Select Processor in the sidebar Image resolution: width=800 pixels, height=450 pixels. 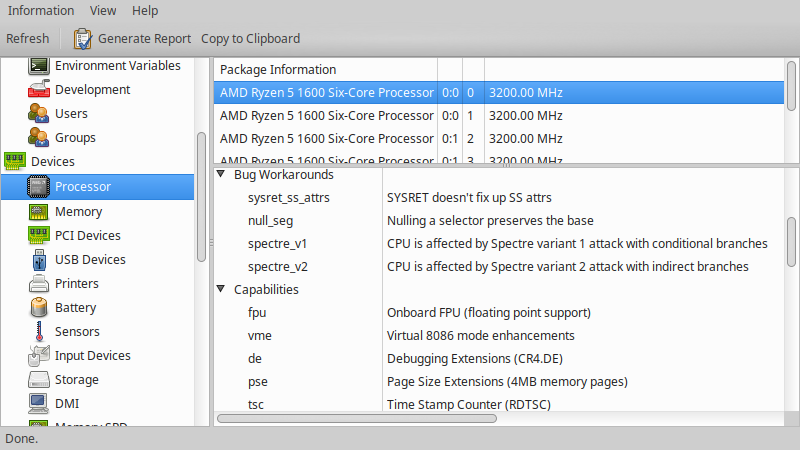pos(97,187)
